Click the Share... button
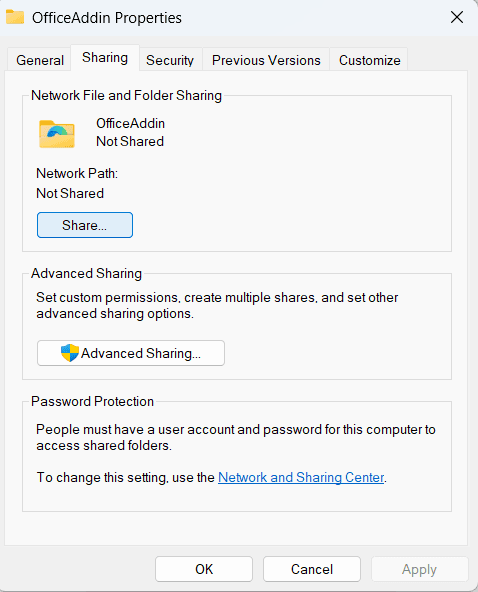The width and height of the screenshot is (478, 592). (x=85, y=225)
